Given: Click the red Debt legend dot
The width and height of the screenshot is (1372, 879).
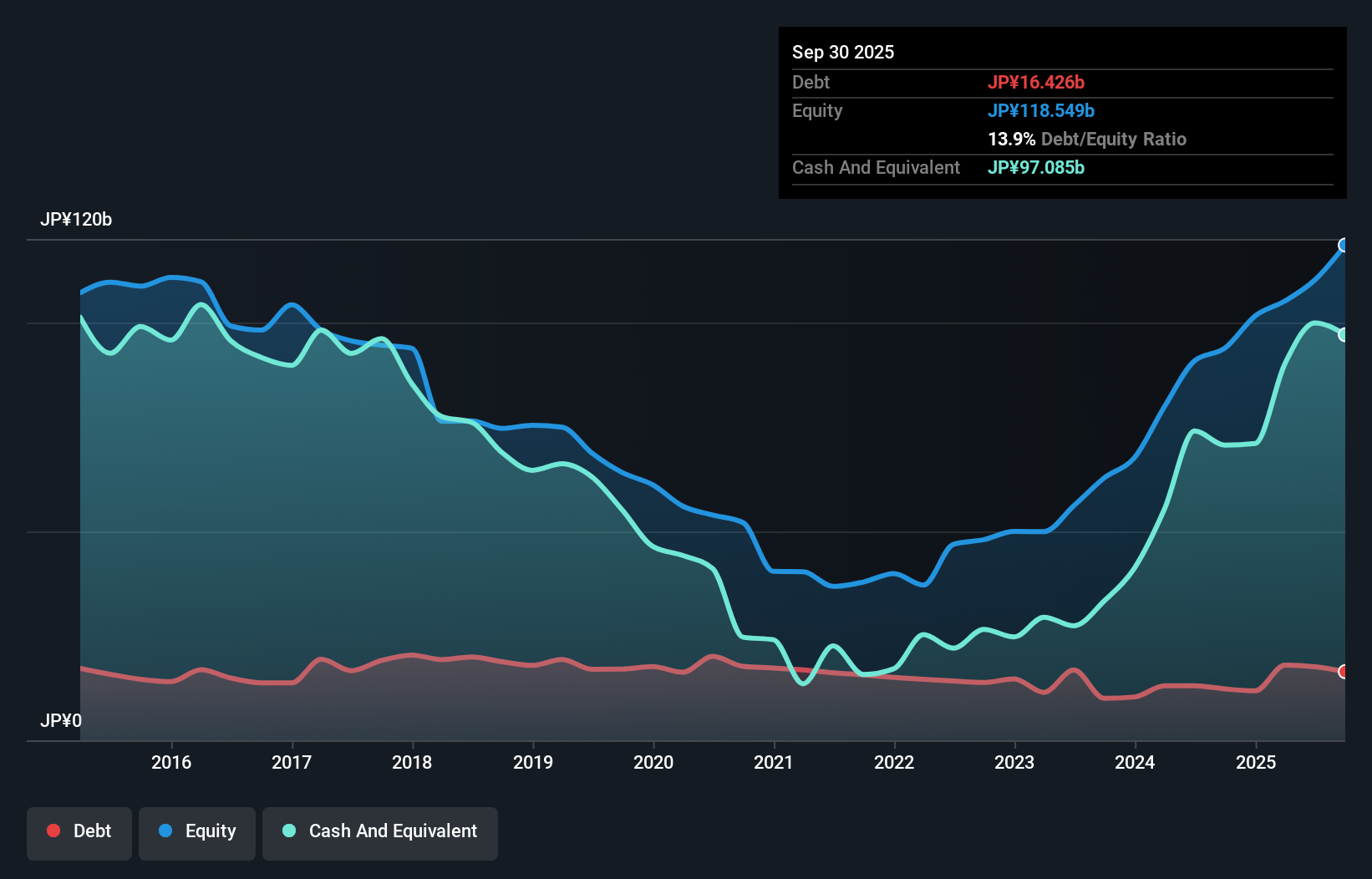Looking at the screenshot, I should coord(53,831).
